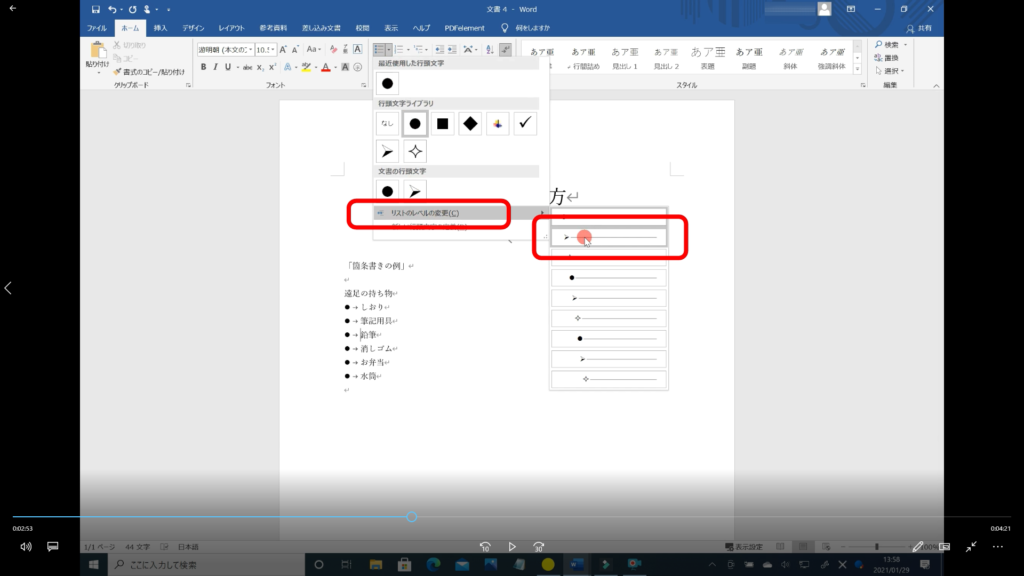
Task: Click the video player play button
Action: tap(512, 547)
